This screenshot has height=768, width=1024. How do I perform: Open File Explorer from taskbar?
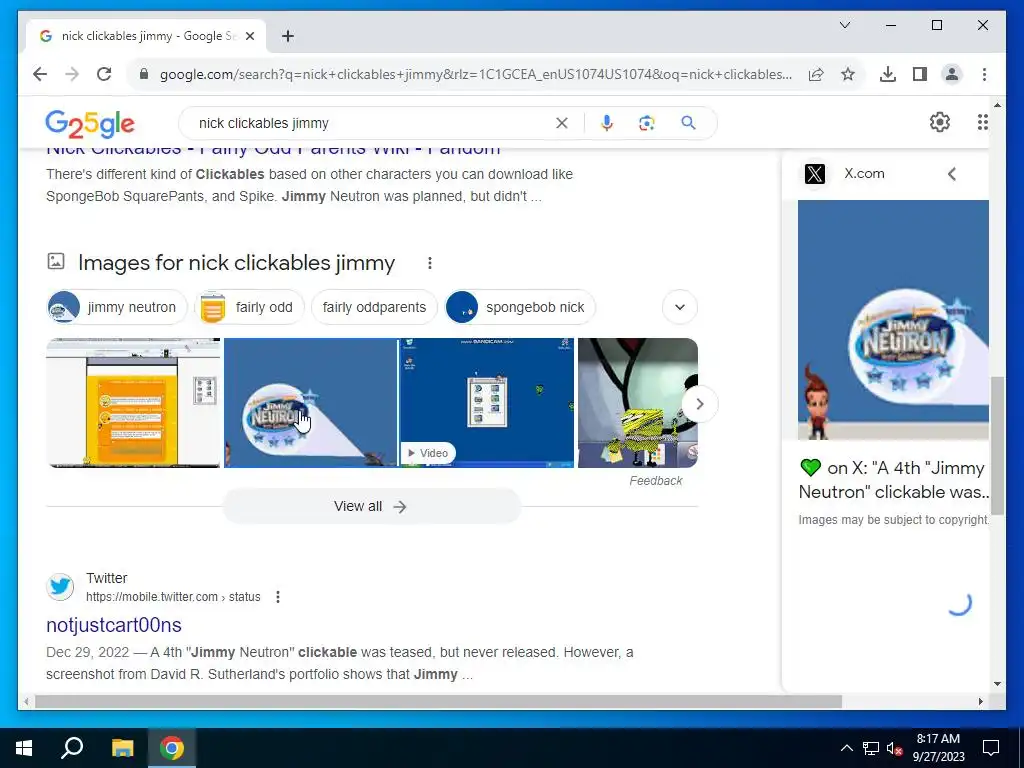coord(122,748)
